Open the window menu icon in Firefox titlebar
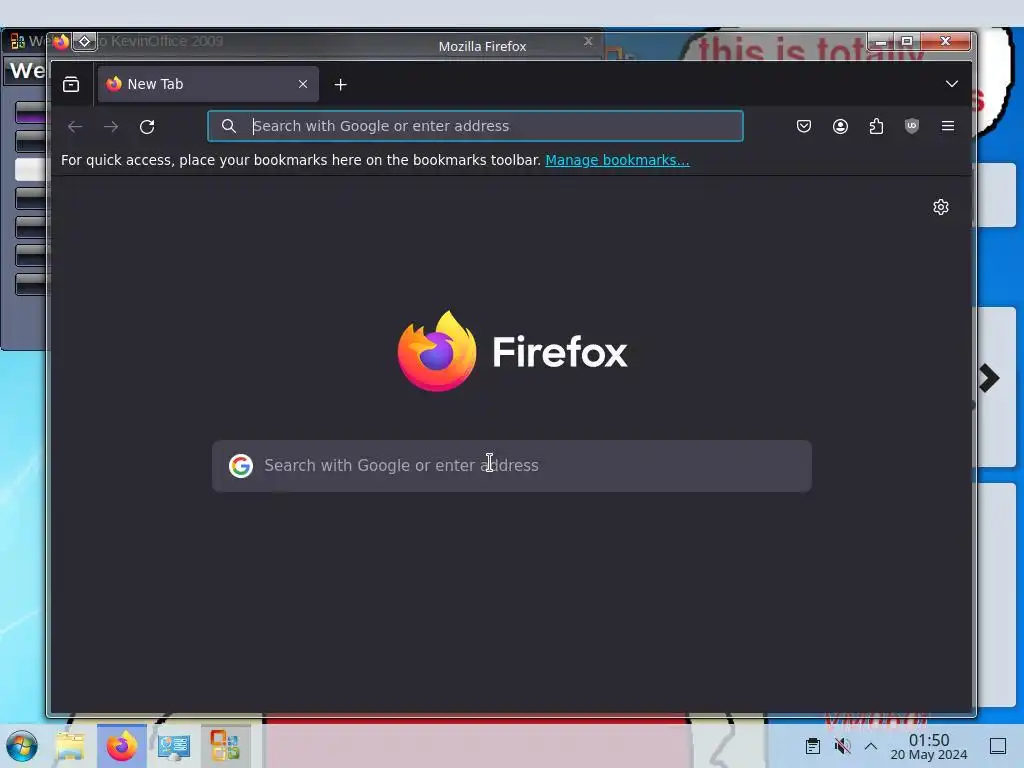 84,41
